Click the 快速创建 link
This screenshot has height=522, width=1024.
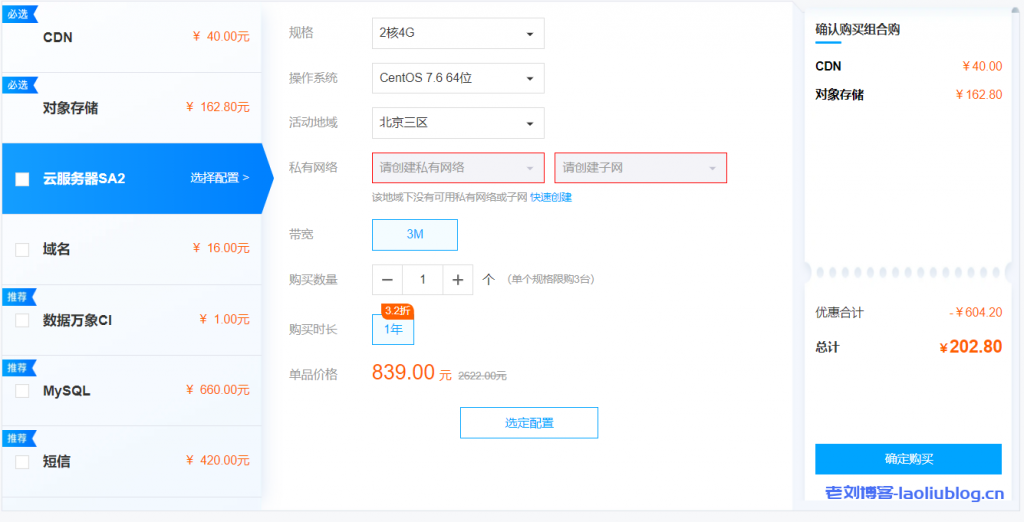[x=551, y=198]
